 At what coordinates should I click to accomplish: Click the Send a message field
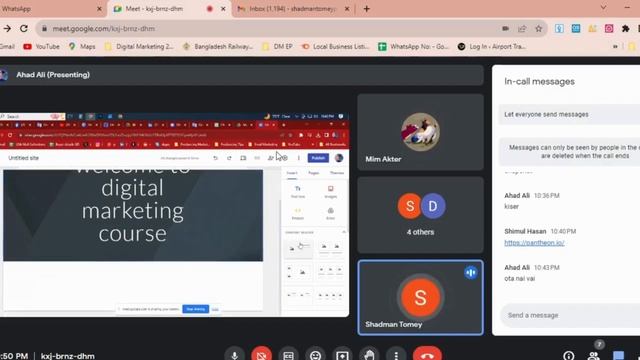(x=570, y=315)
